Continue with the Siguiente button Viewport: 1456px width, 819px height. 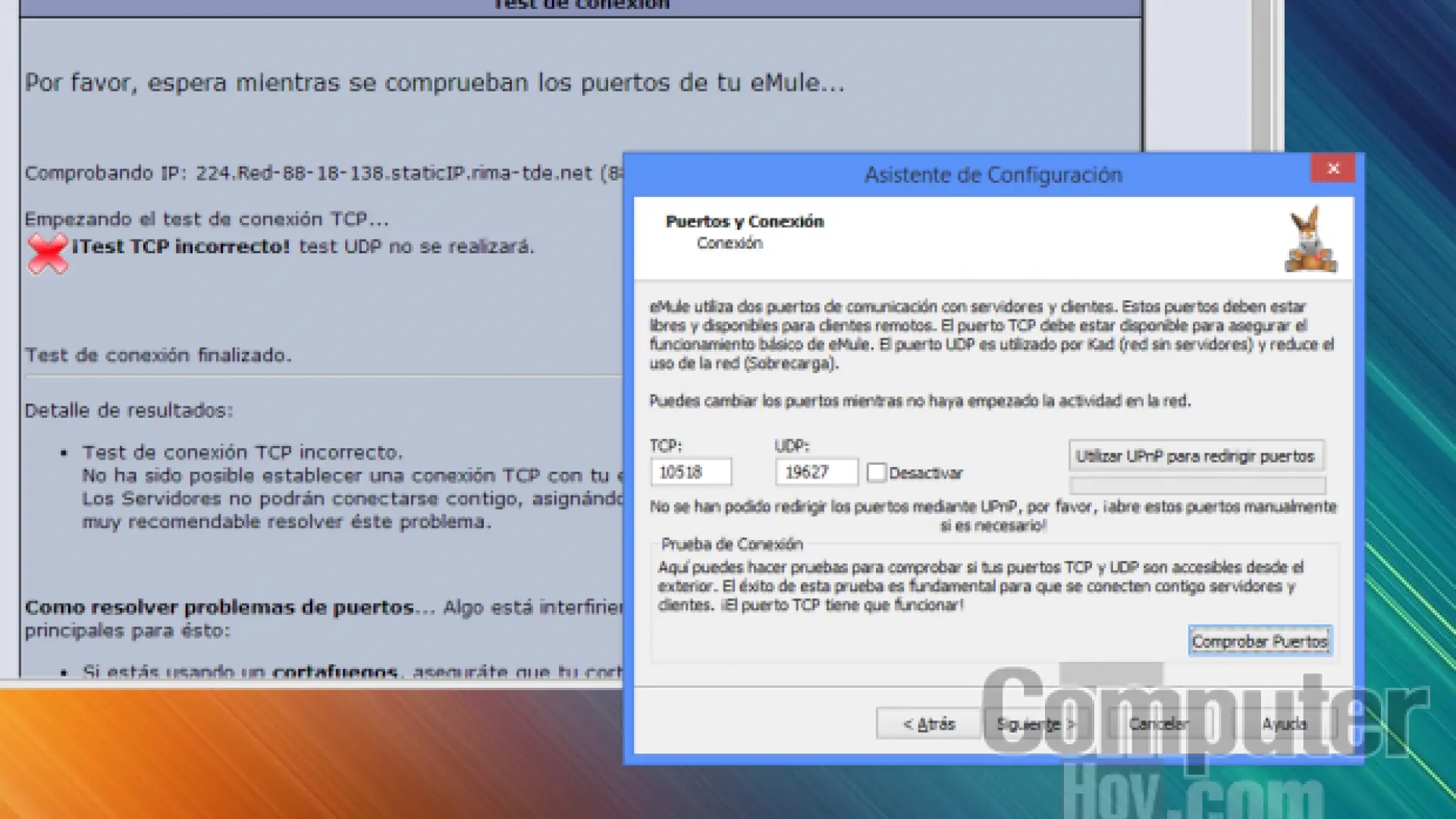pyautogui.click(x=1034, y=724)
